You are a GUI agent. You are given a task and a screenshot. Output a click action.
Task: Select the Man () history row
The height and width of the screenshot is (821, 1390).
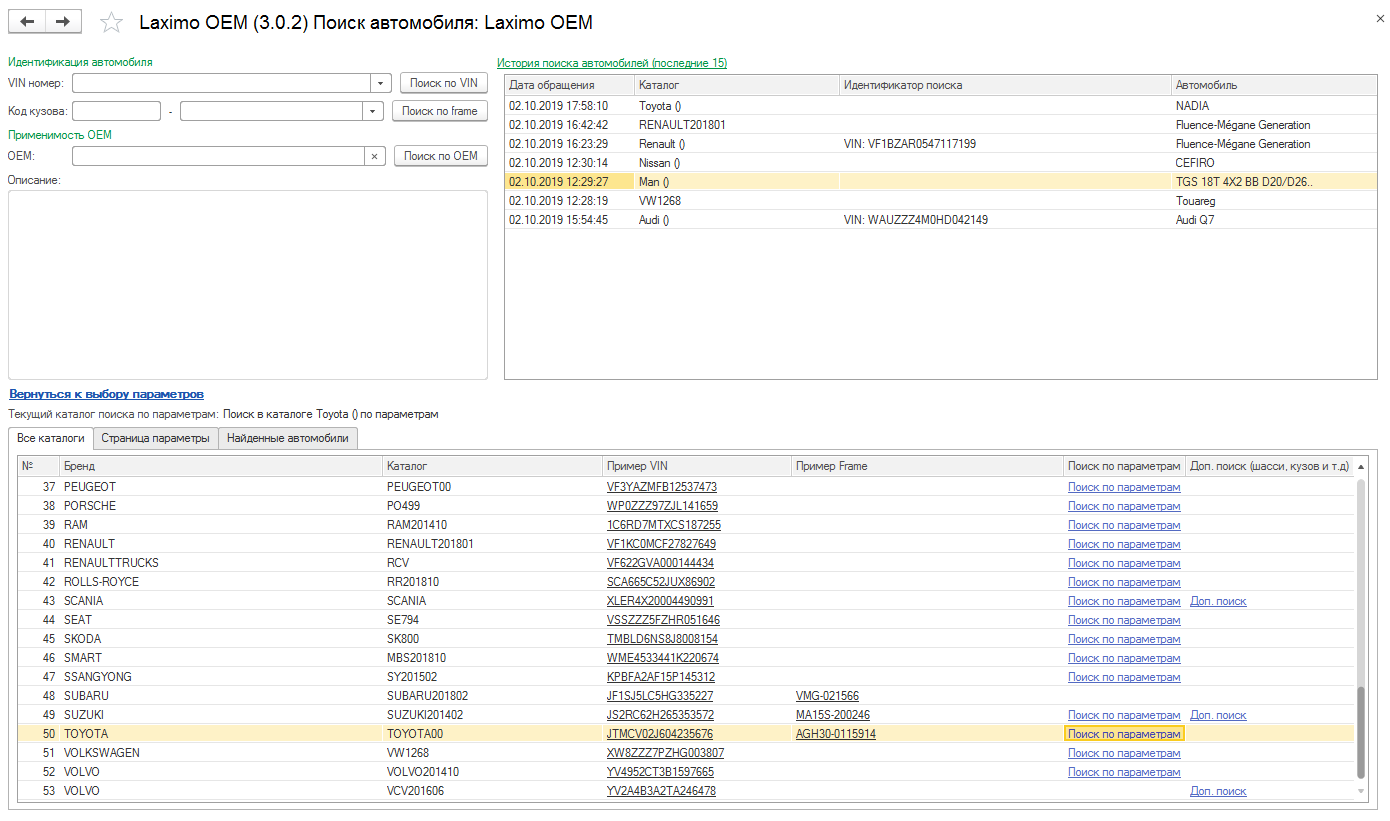941,182
